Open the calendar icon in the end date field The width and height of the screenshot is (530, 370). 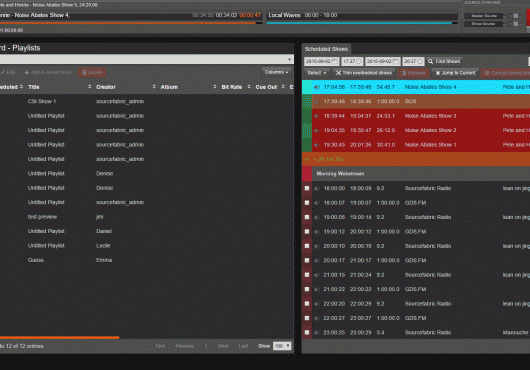[x=395, y=61]
